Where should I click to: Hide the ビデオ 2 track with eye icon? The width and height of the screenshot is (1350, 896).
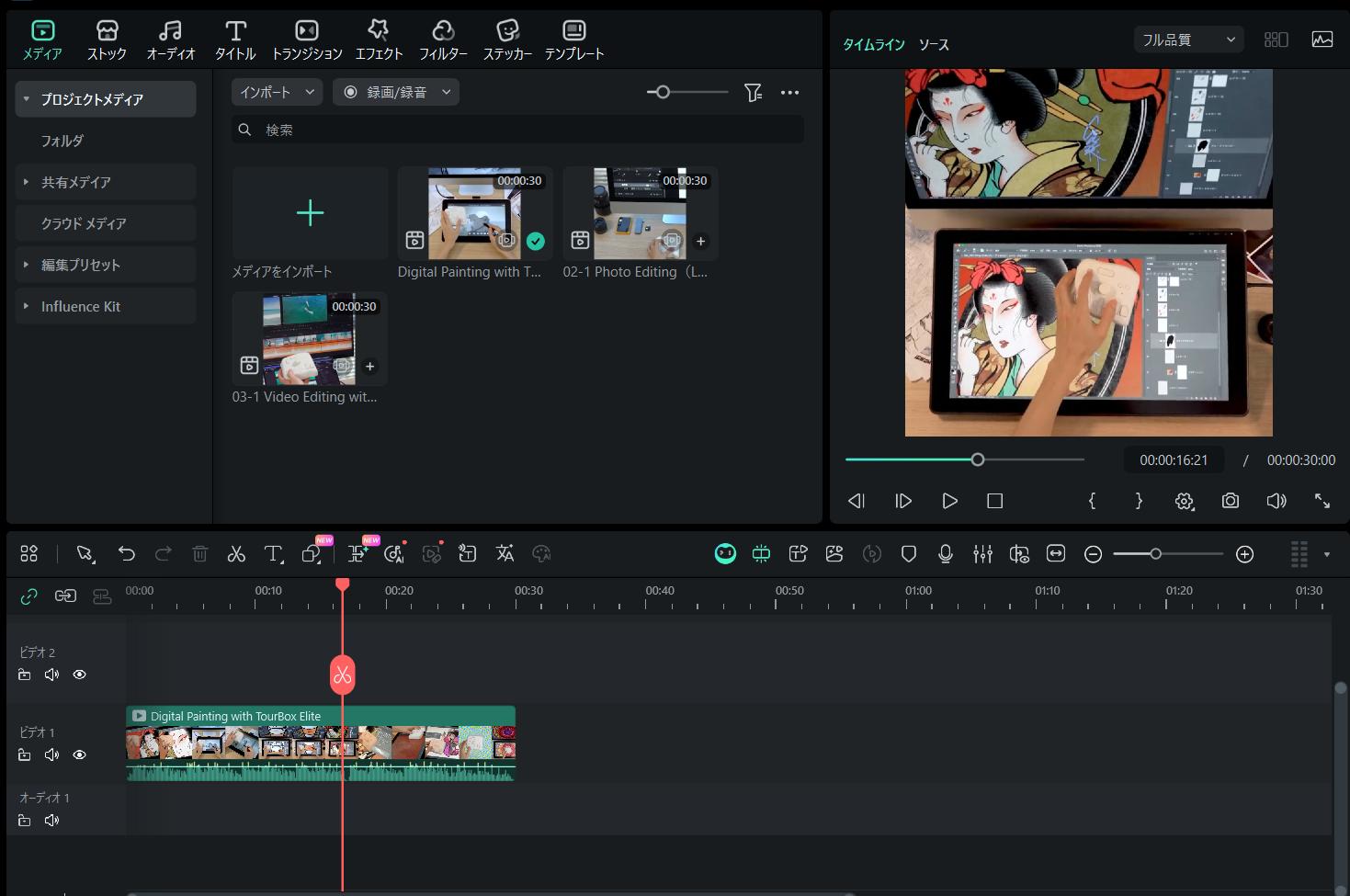coord(80,675)
